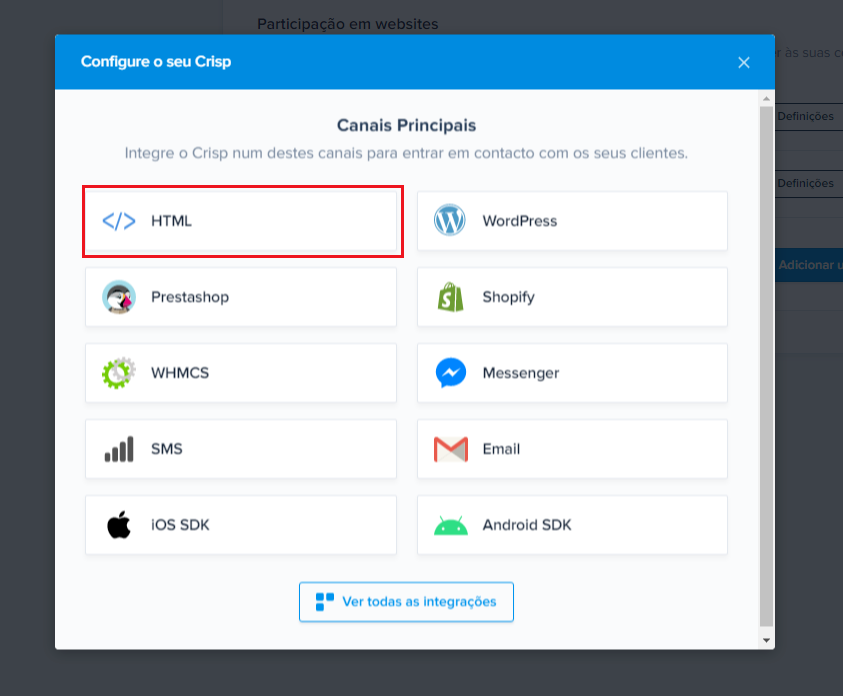Open Ver todas as integrações
Viewport: 843px width, 696px height.
click(406, 602)
